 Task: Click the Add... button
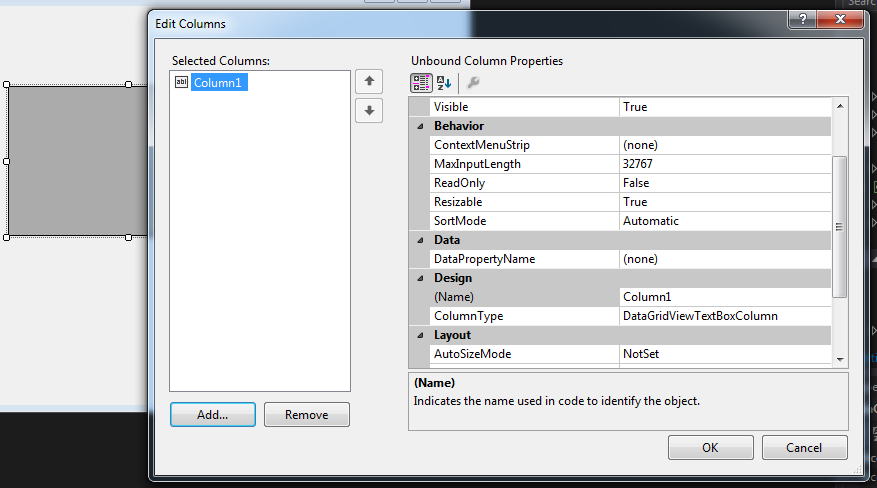point(213,415)
